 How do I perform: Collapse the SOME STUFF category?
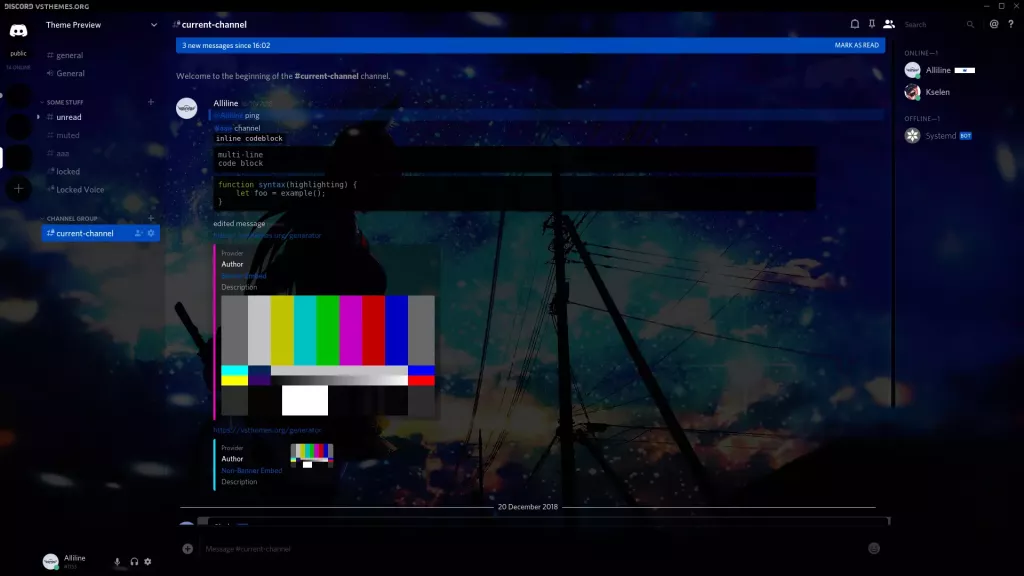pyautogui.click(x=65, y=101)
